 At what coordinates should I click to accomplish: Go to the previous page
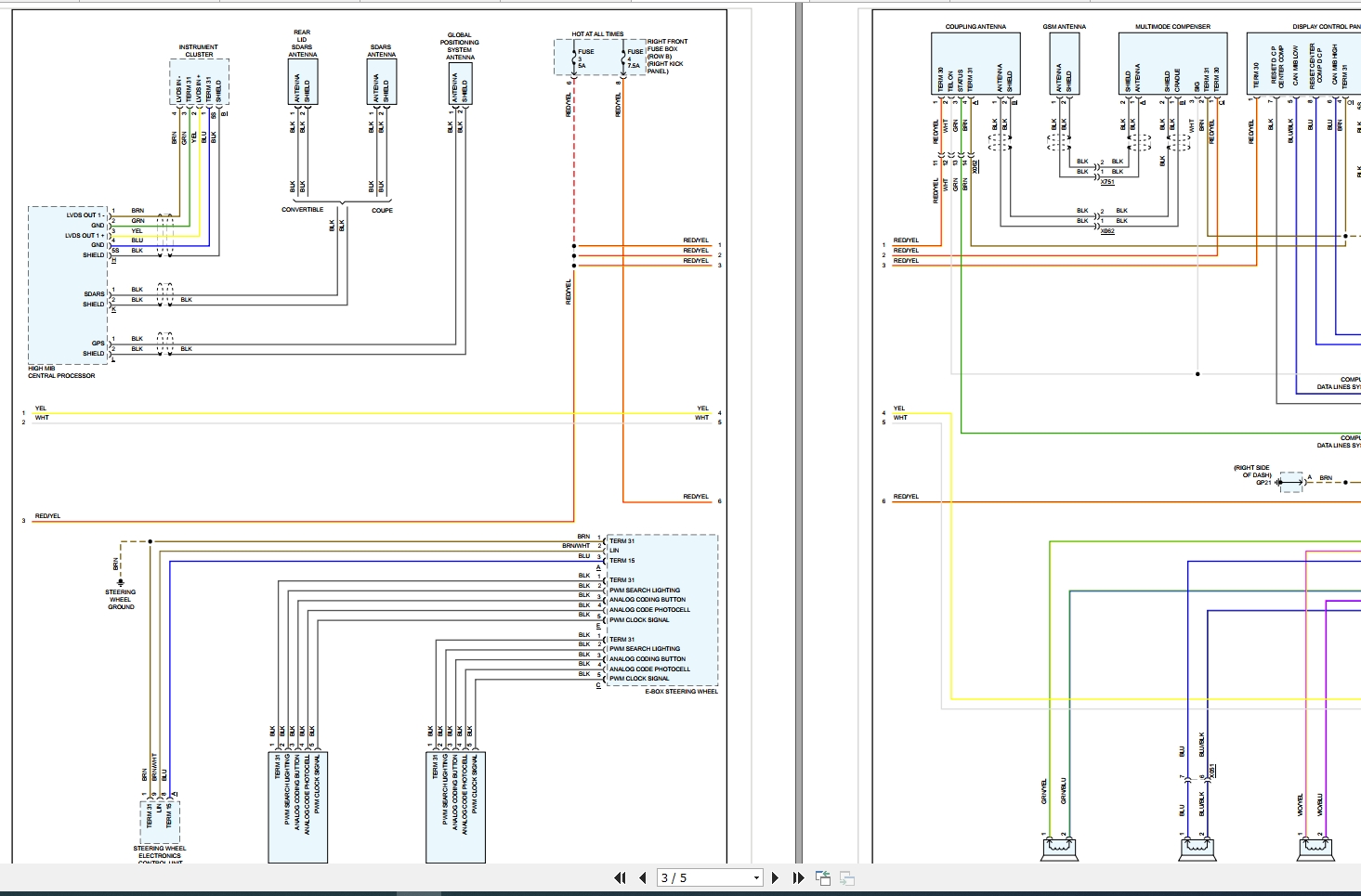[642, 877]
